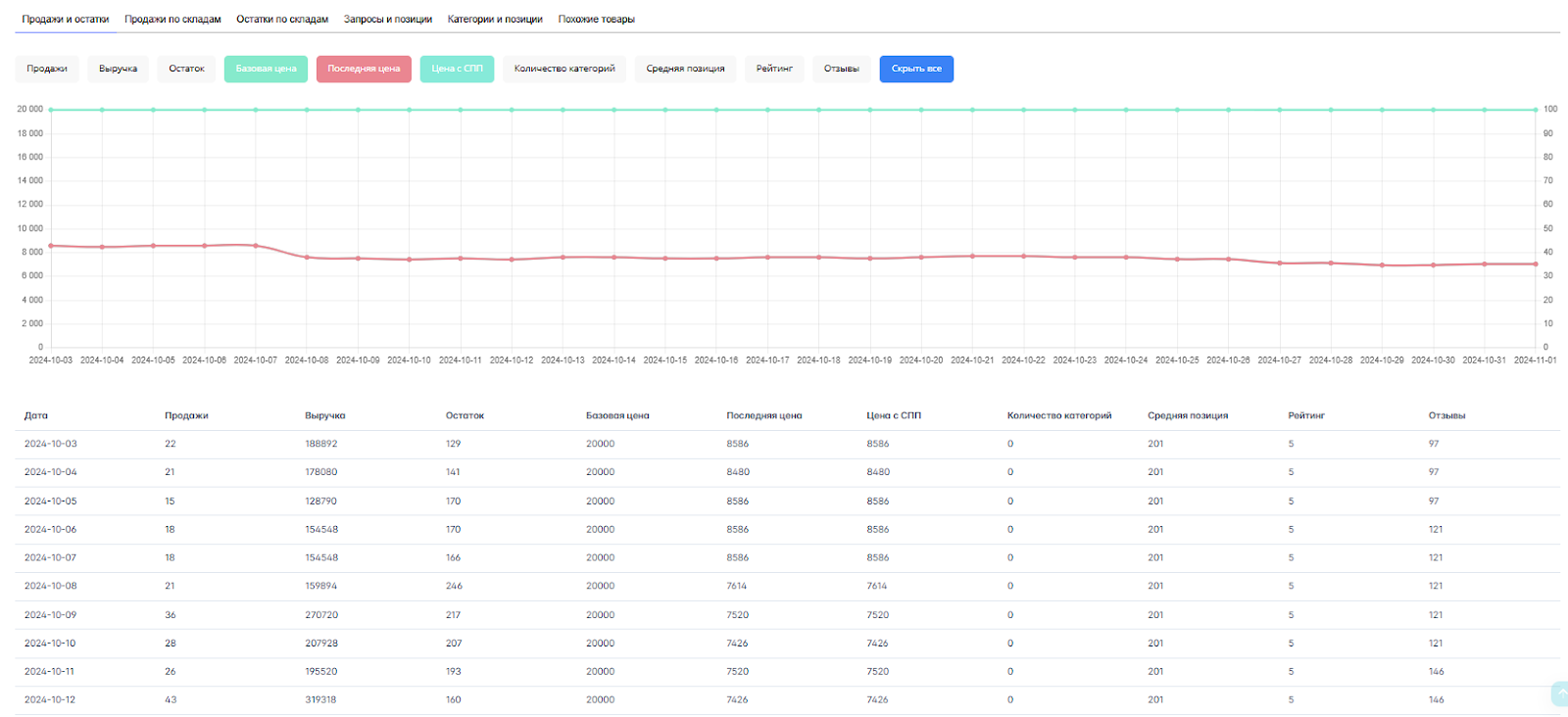Click the Базовая цена column header
The height and width of the screenshot is (717, 1568).
[x=617, y=415]
